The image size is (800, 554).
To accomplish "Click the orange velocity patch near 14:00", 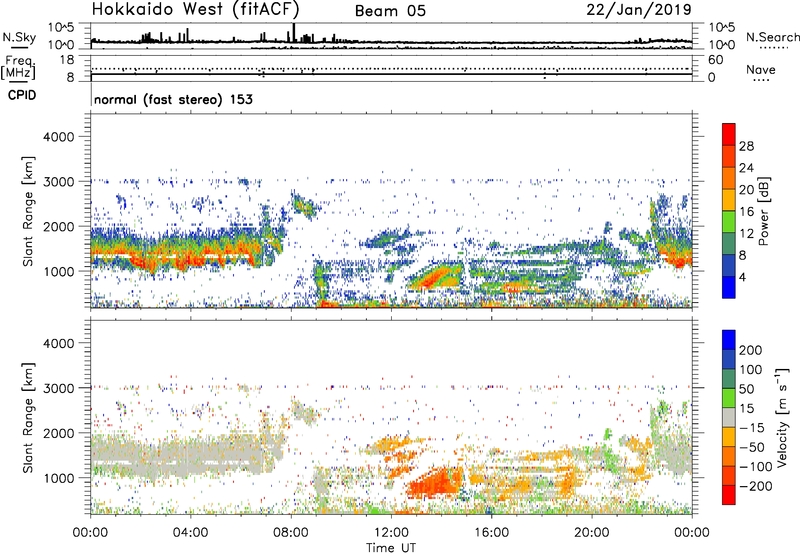I will 434,482.
